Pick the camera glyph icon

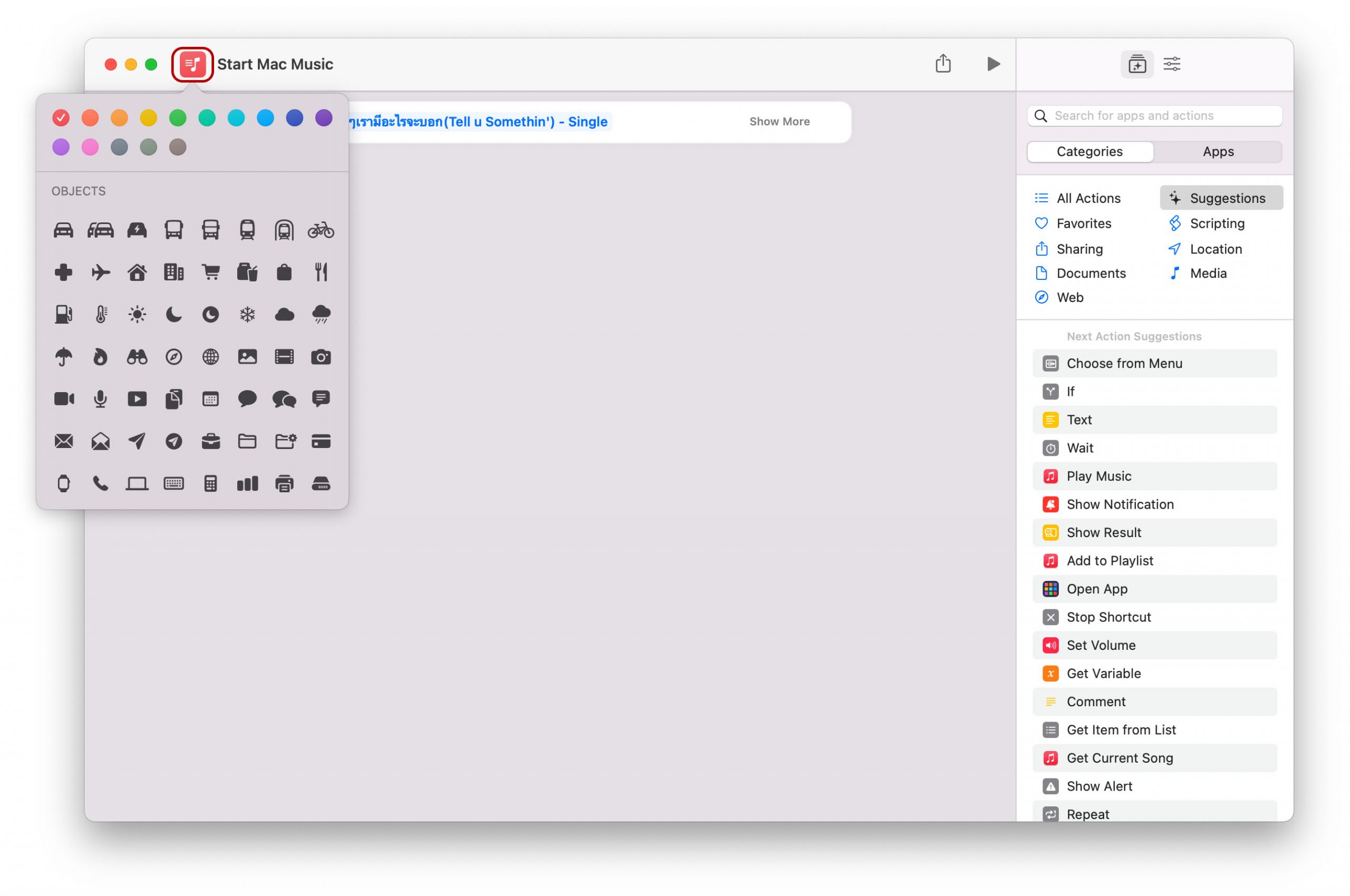pos(321,357)
